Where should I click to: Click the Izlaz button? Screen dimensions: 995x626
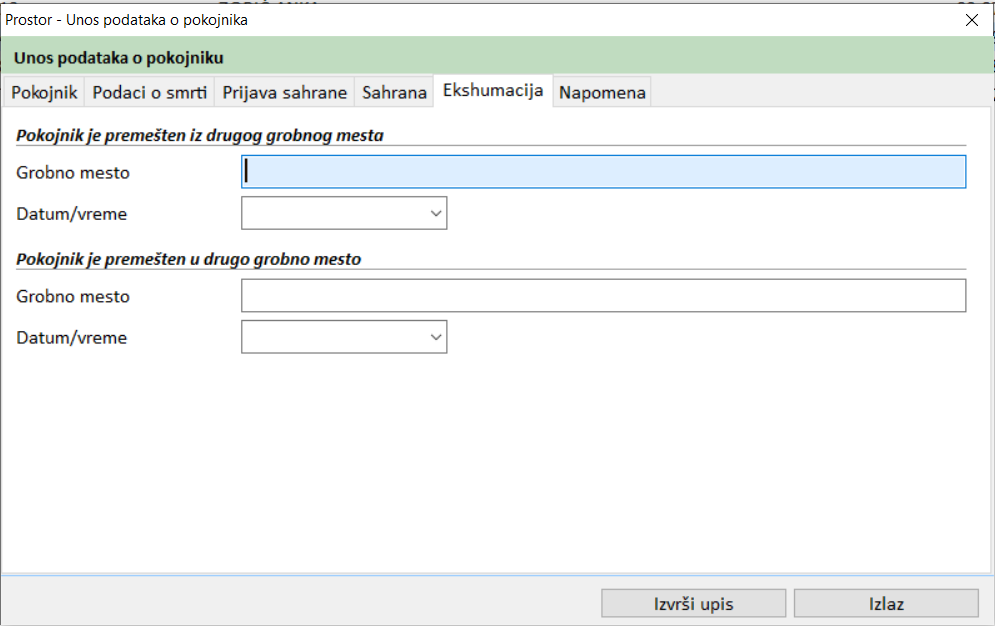point(886,604)
